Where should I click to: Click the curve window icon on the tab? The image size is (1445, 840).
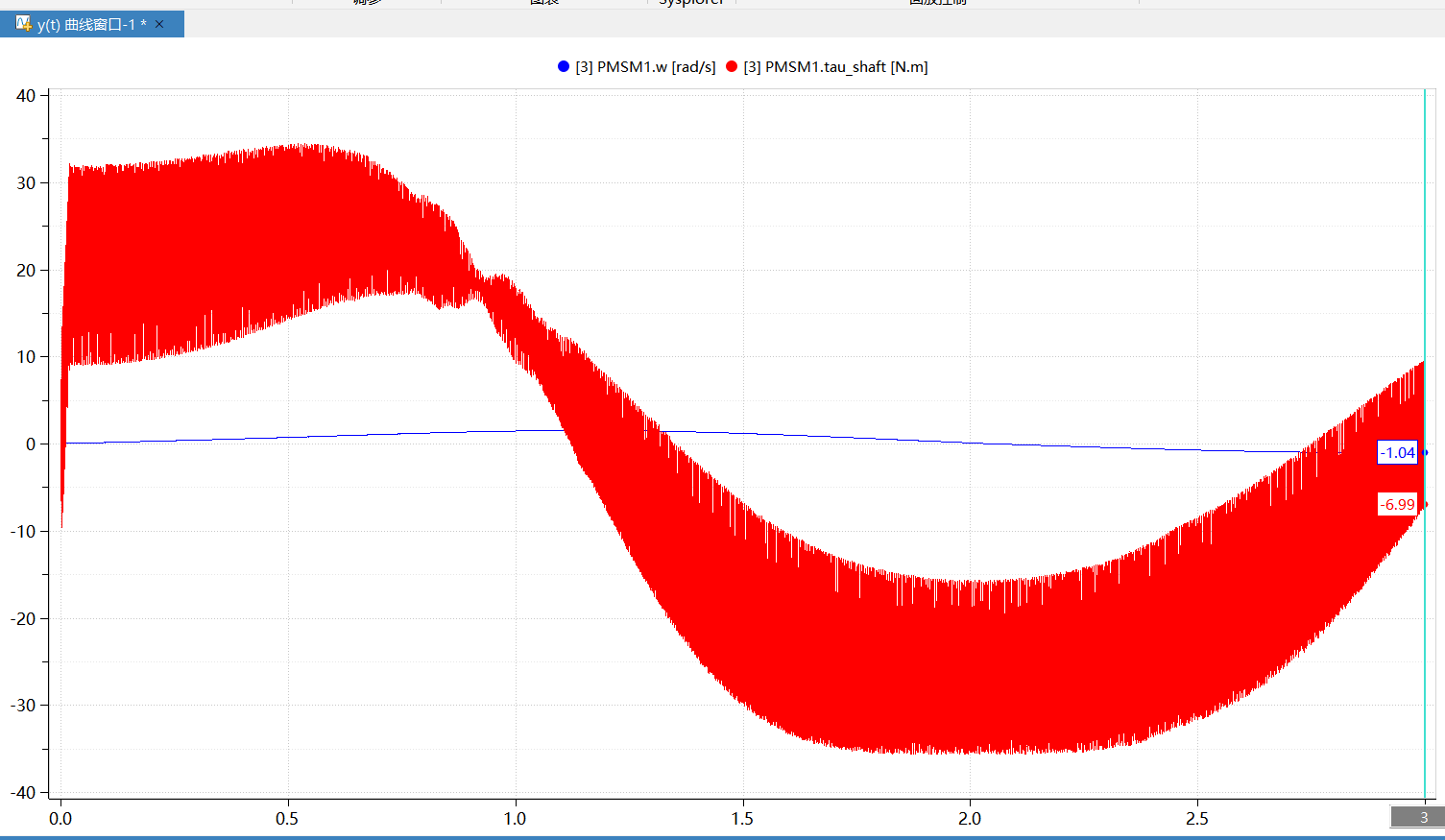coord(24,23)
